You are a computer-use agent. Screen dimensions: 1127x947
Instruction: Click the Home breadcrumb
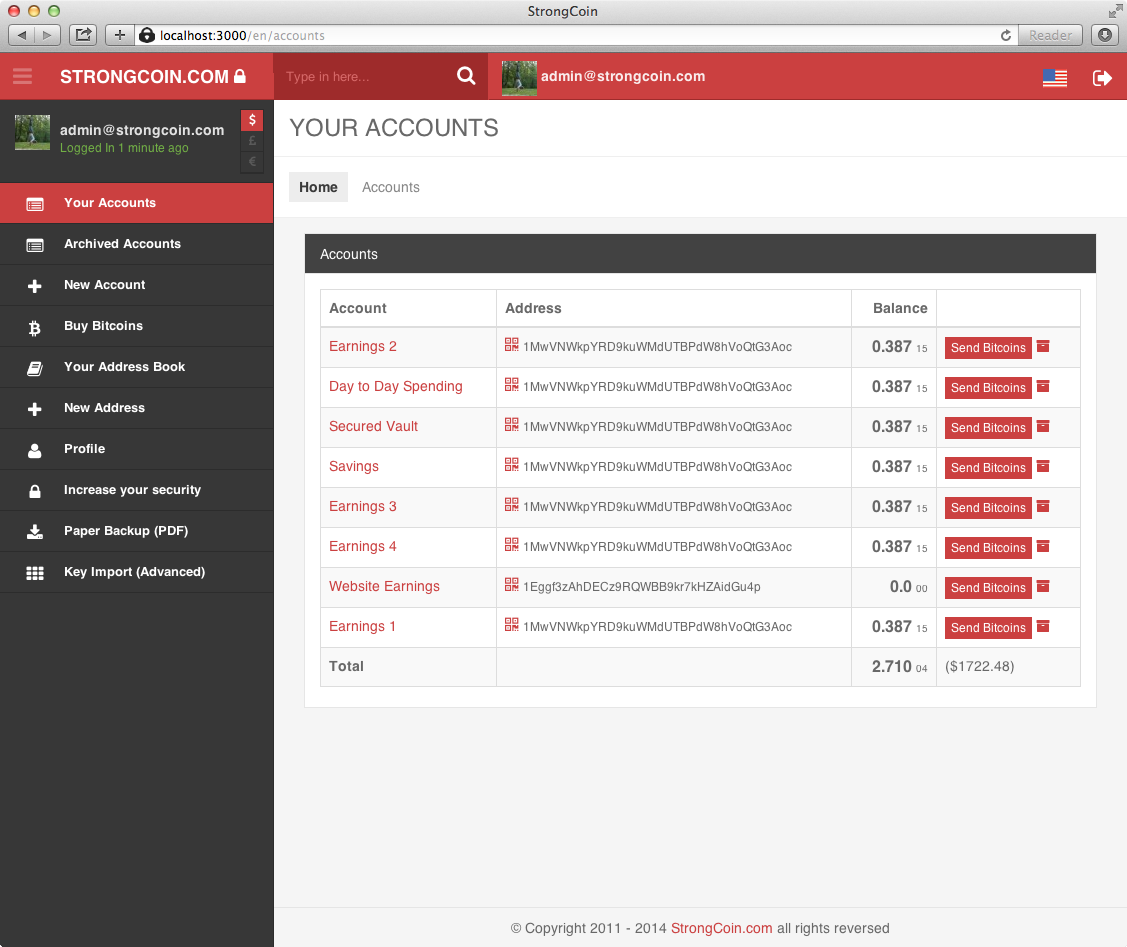tap(318, 187)
